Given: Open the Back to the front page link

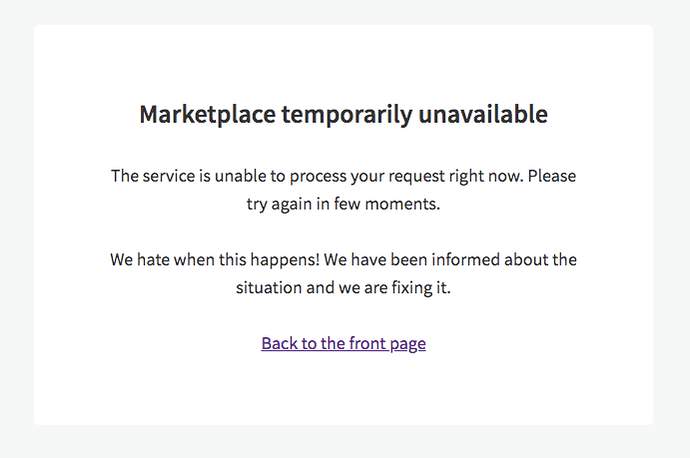Looking at the screenshot, I should tap(343, 344).
